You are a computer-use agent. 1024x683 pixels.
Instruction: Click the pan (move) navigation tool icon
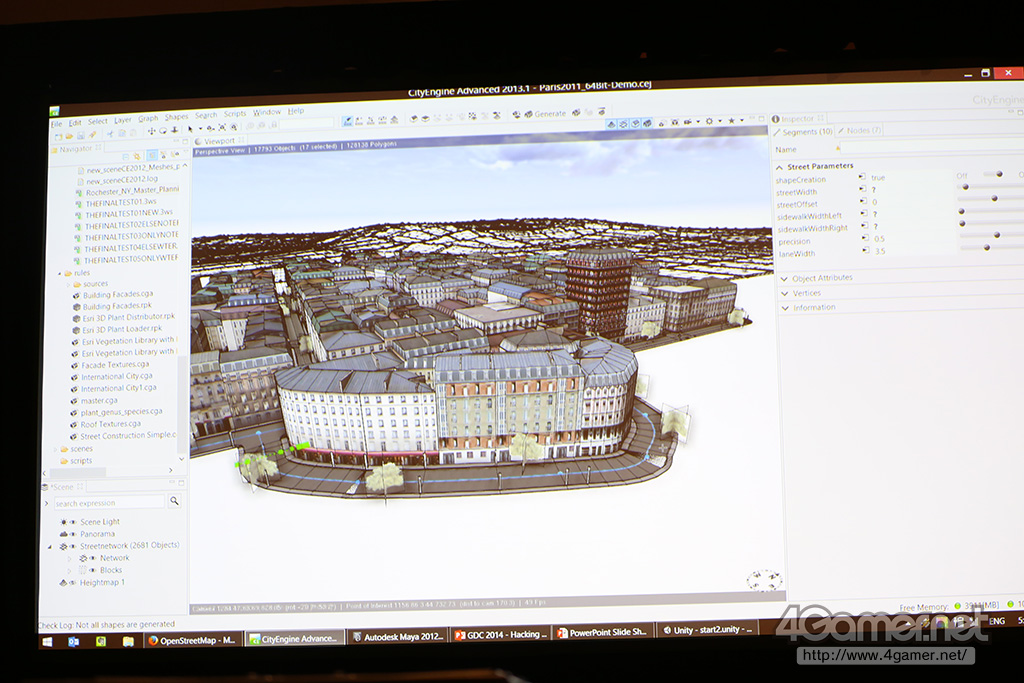152,130
